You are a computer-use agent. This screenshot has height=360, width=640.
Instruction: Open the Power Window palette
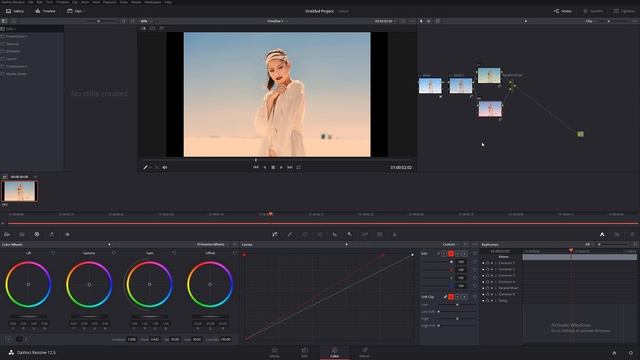coord(305,234)
